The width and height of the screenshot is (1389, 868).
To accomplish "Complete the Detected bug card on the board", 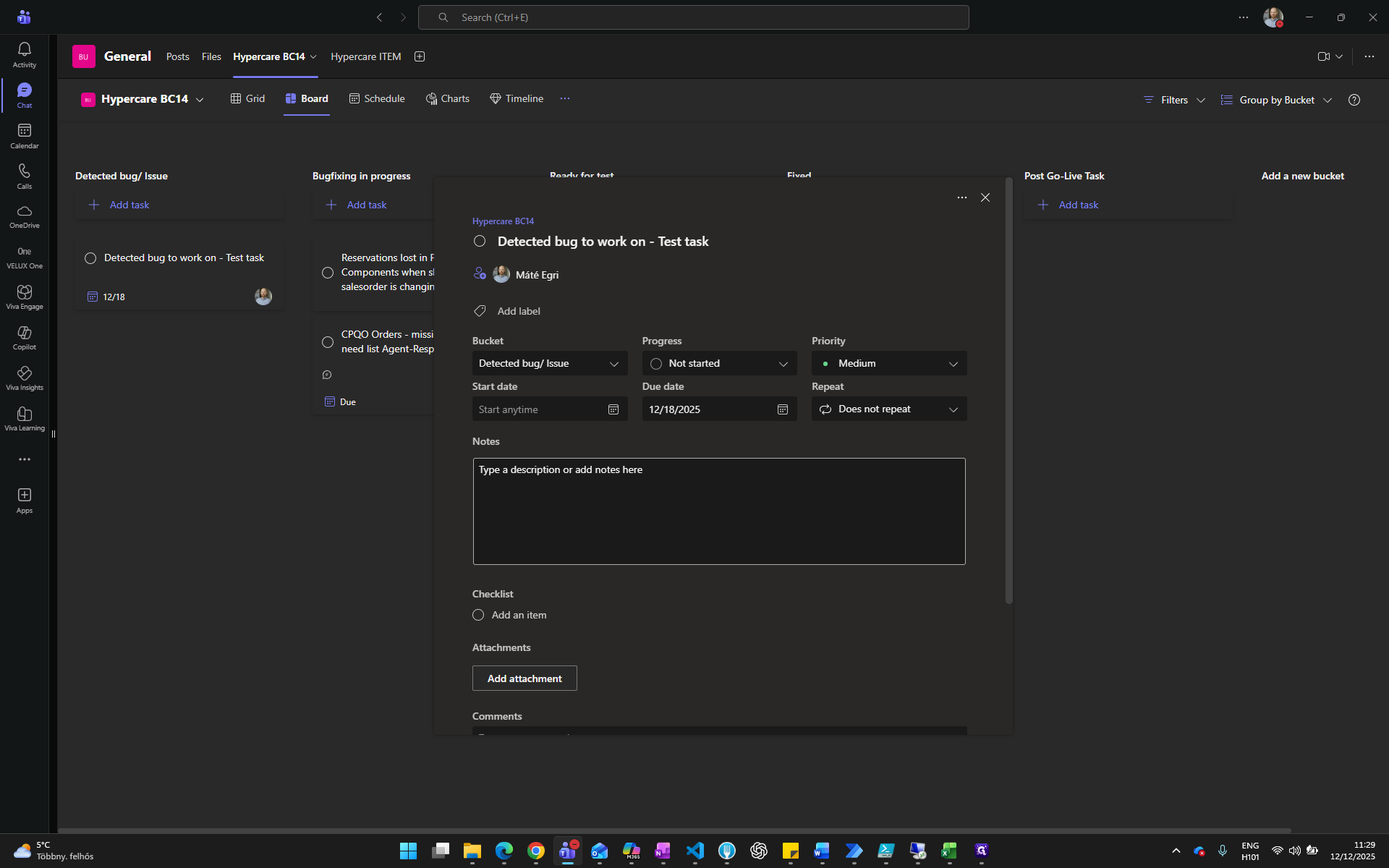I will coord(90,258).
